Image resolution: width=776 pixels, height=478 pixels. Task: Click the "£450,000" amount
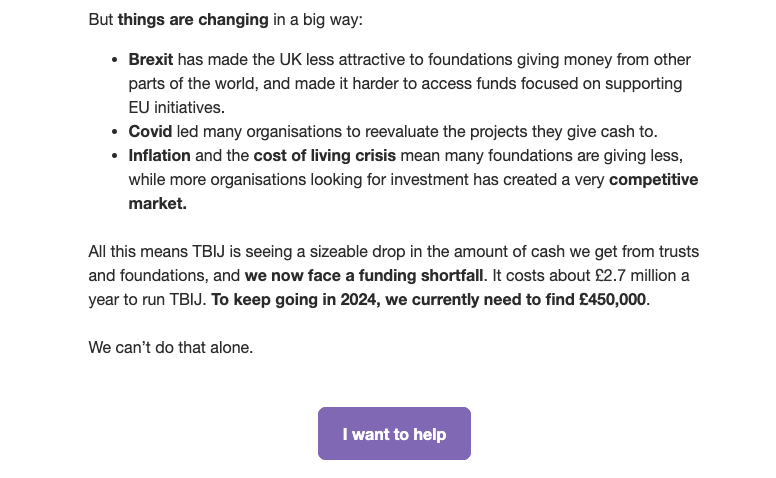pos(612,300)
